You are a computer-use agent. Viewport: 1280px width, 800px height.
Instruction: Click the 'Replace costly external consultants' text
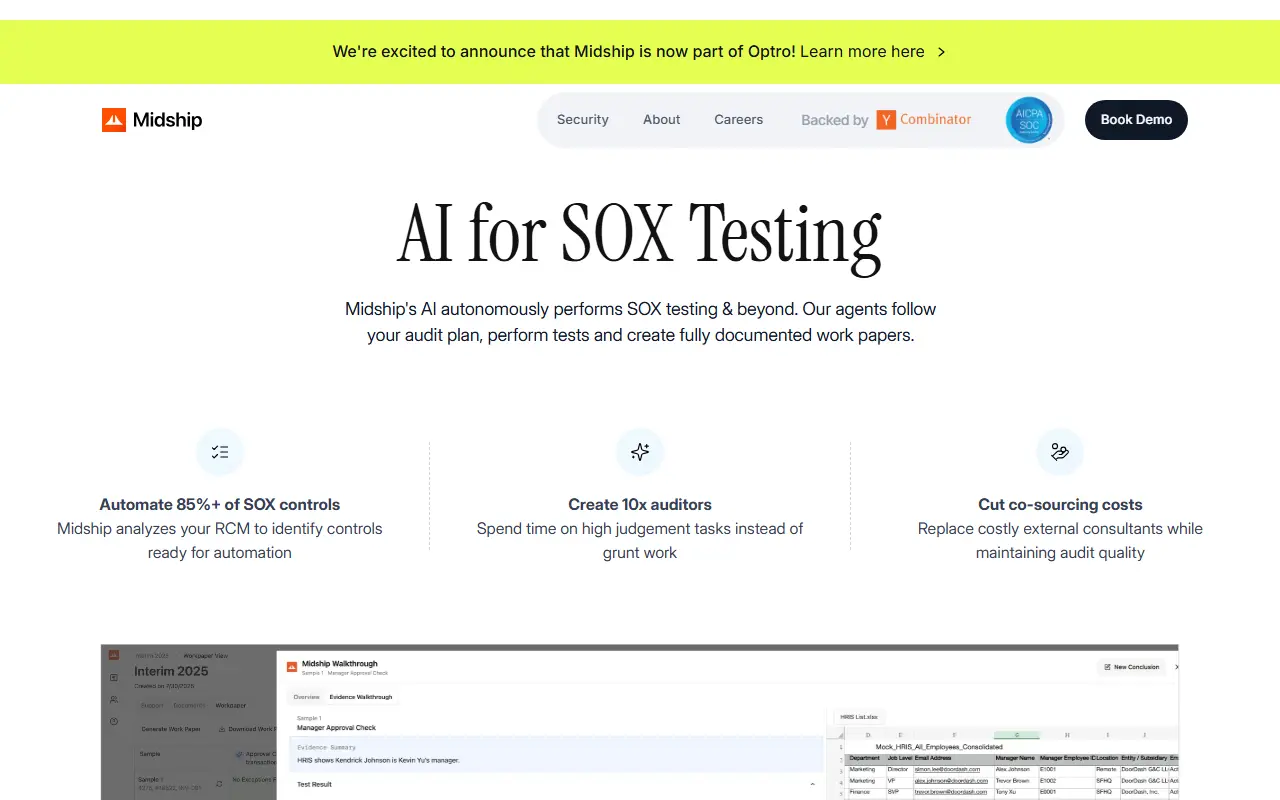point(1060,541)
